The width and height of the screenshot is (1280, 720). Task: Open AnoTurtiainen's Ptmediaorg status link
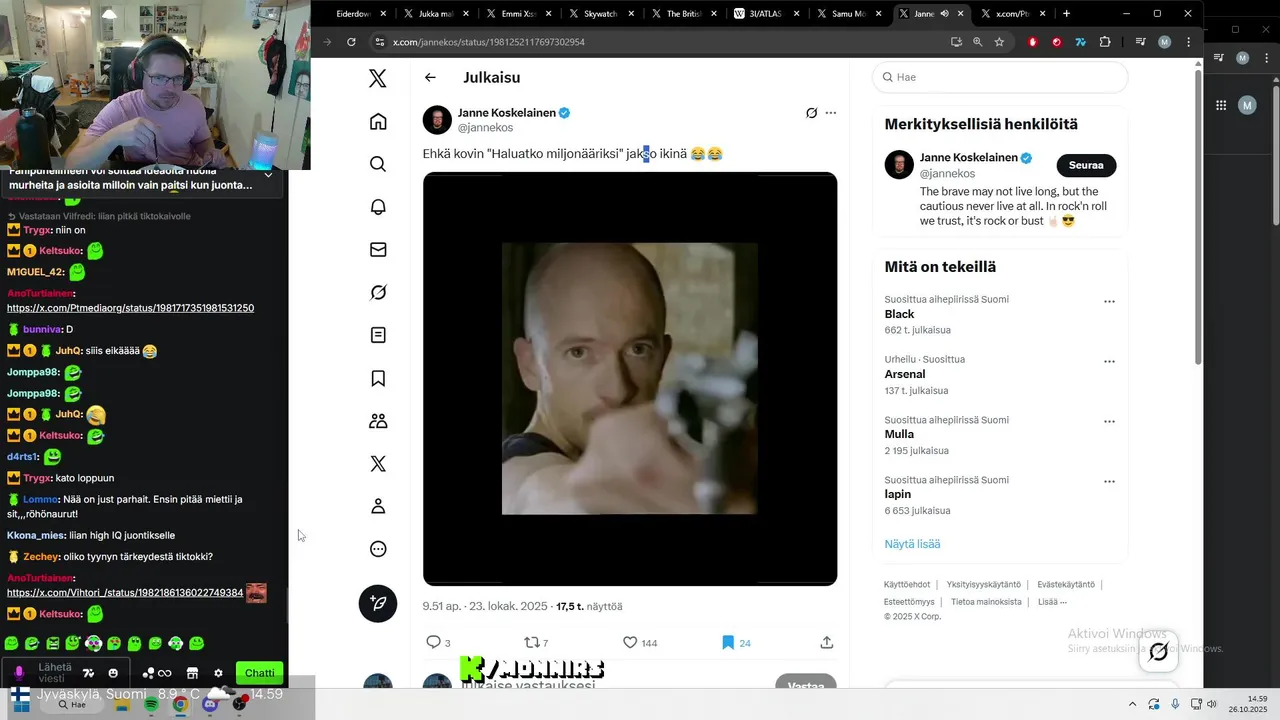tap(130, 308)
